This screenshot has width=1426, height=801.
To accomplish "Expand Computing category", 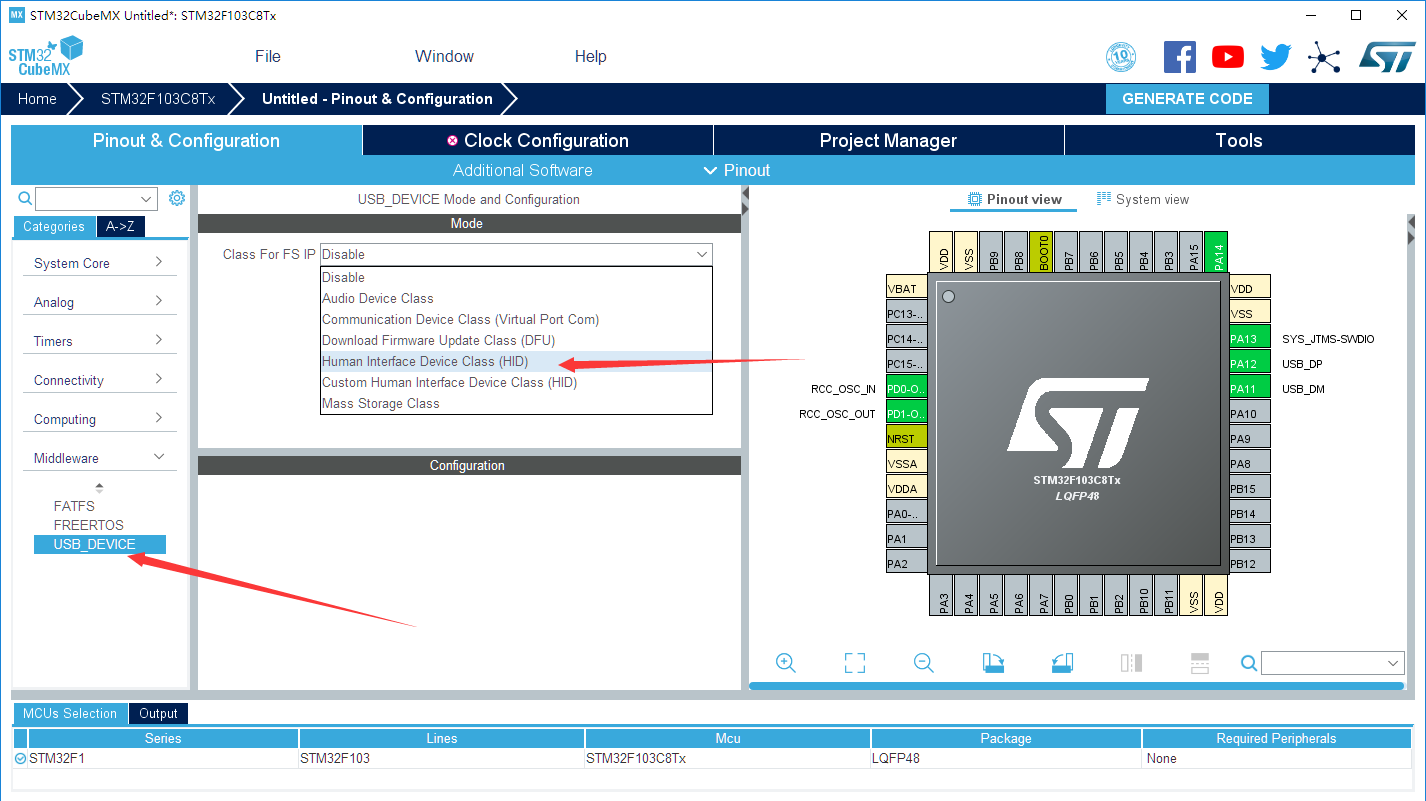I will coord(100,419).
